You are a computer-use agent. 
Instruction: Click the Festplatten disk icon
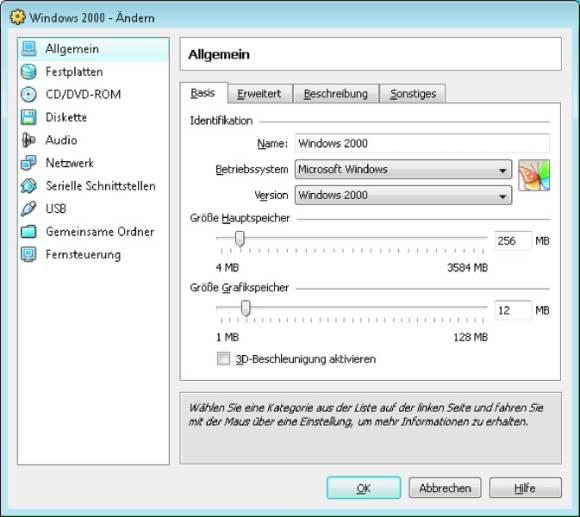pos(28,72)
